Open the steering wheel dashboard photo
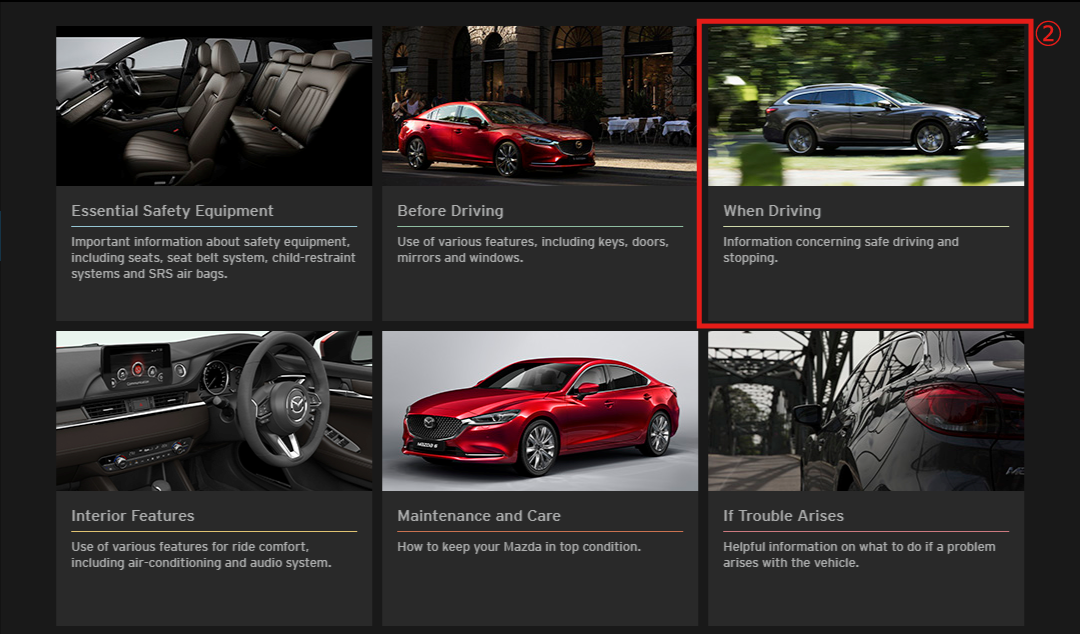The image size is (1080, 634). (213, 411)
